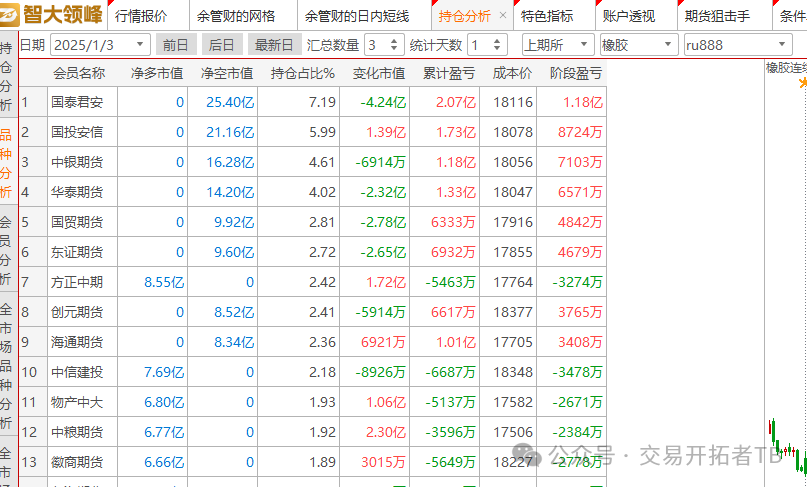The width and height of the screenshot is (807, 487).
Task: Open the 账户透视 tab
Action: point(628,16)
